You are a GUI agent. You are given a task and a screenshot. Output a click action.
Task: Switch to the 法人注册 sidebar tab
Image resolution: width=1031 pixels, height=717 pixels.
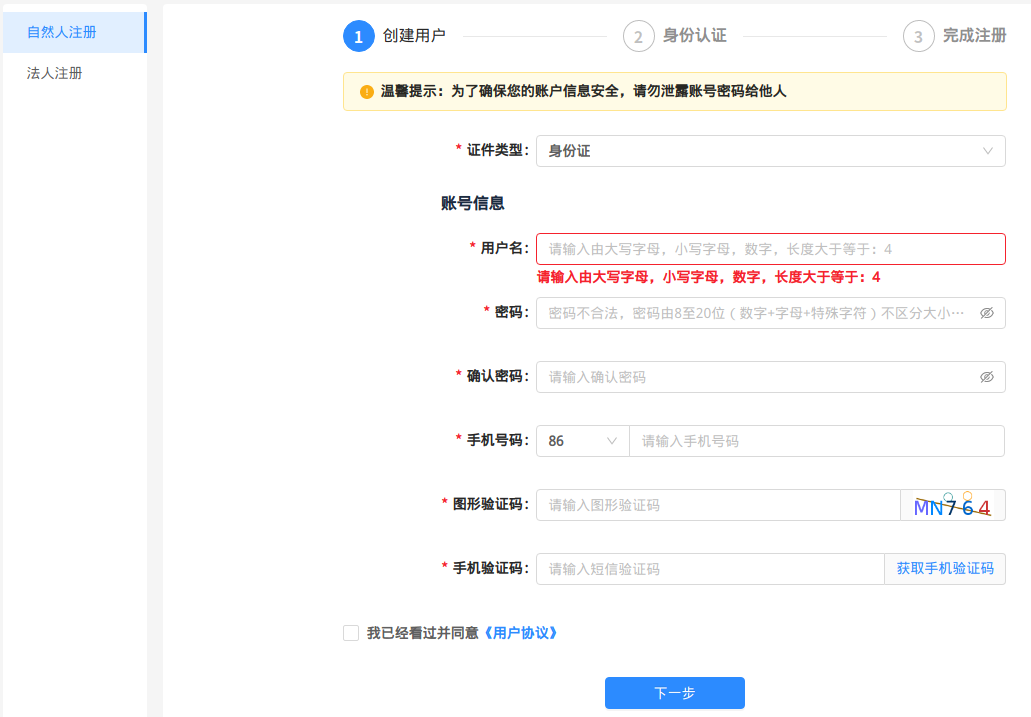[x=55, y=73]
